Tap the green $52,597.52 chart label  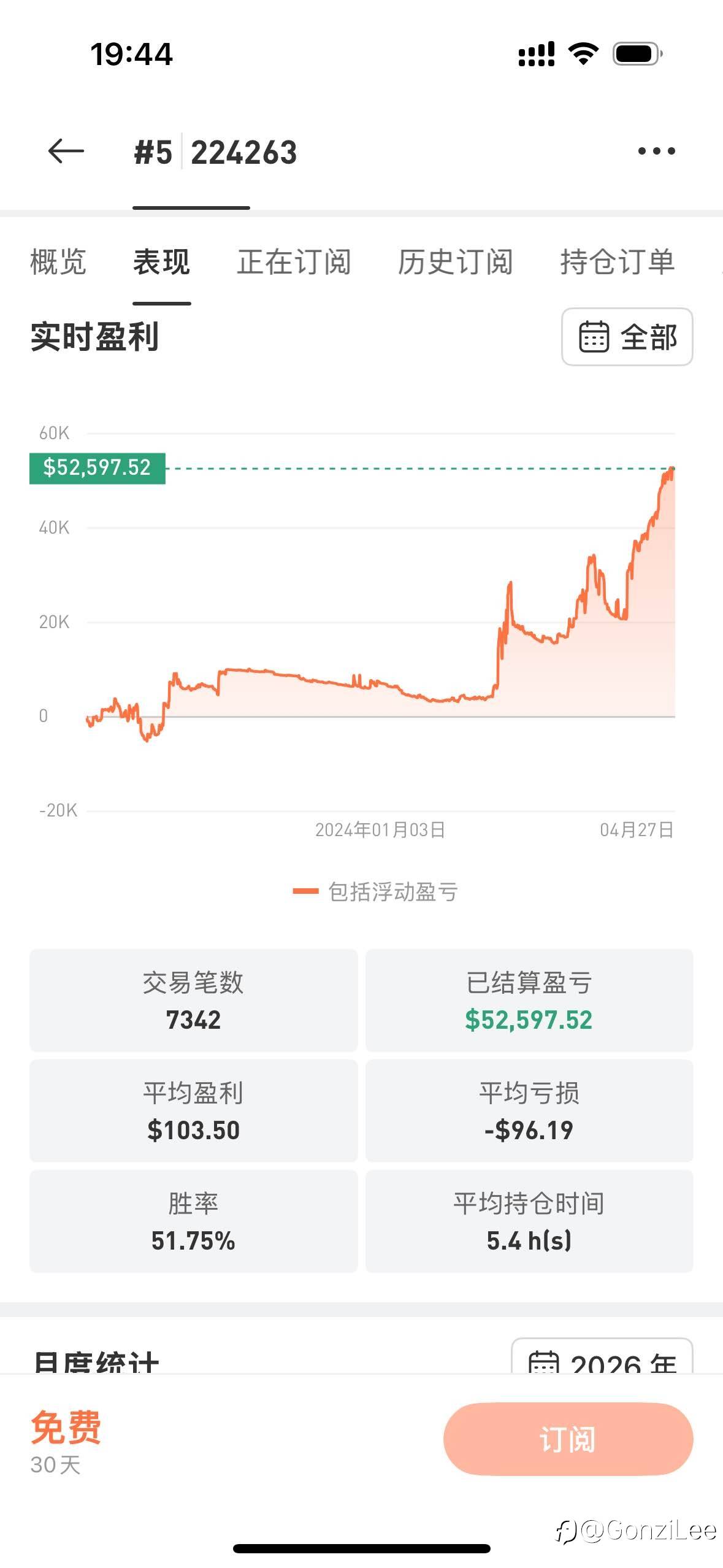point(98,468)
